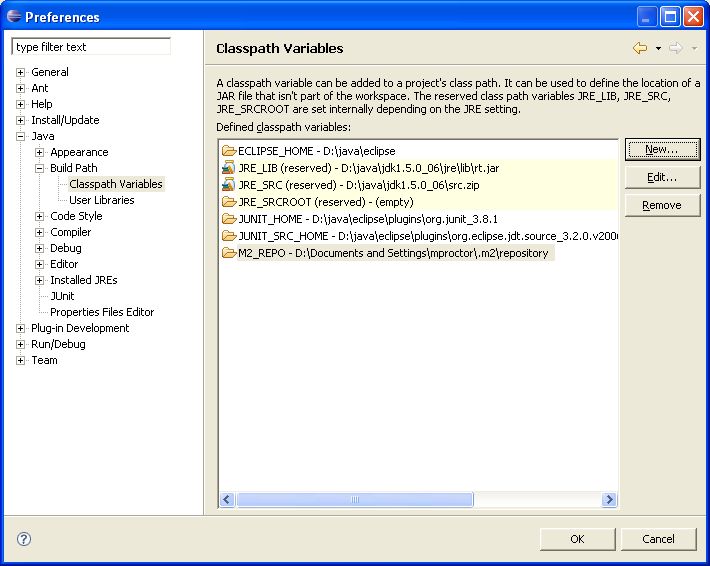Expand the Plug-in Development node

(x=21, y=328)
